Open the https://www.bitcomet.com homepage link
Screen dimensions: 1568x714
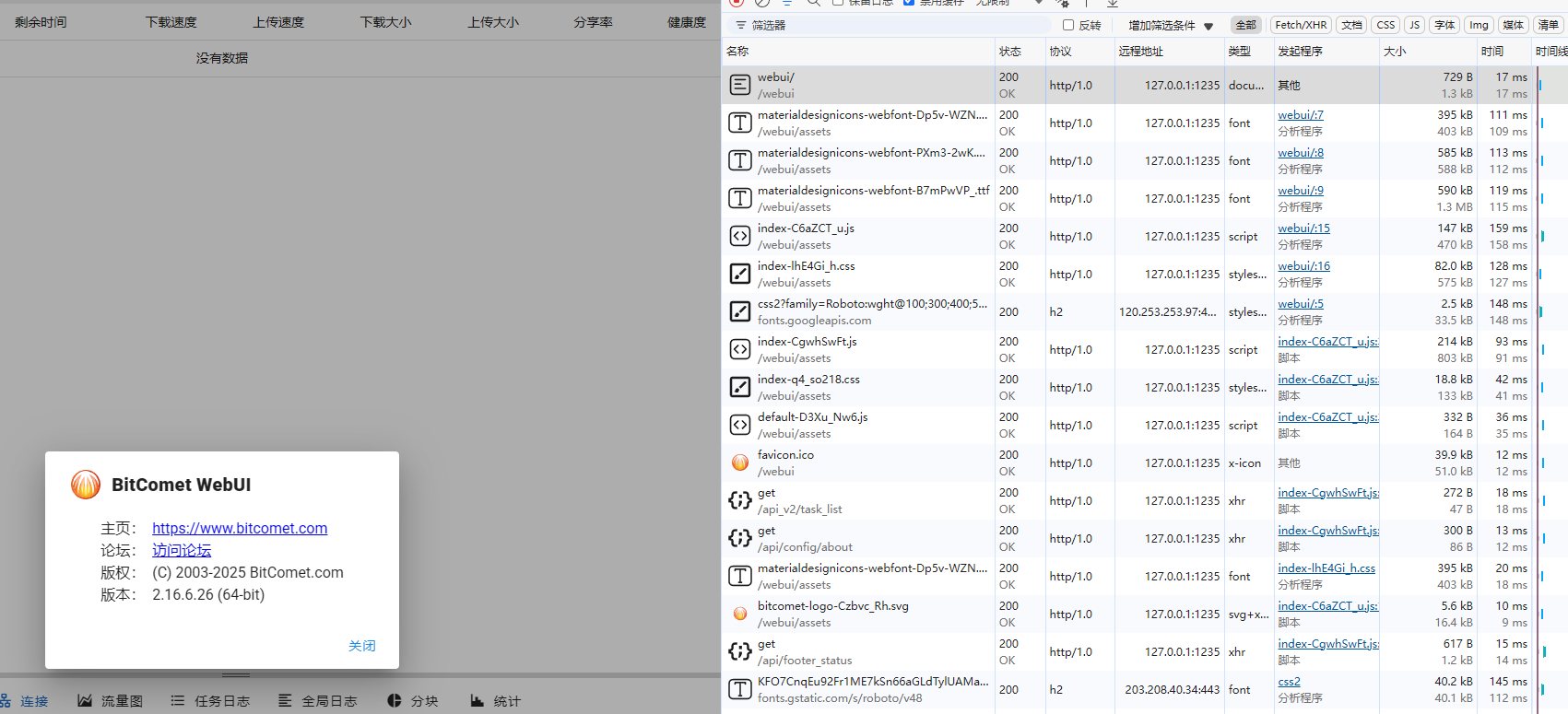click(240, 528)
